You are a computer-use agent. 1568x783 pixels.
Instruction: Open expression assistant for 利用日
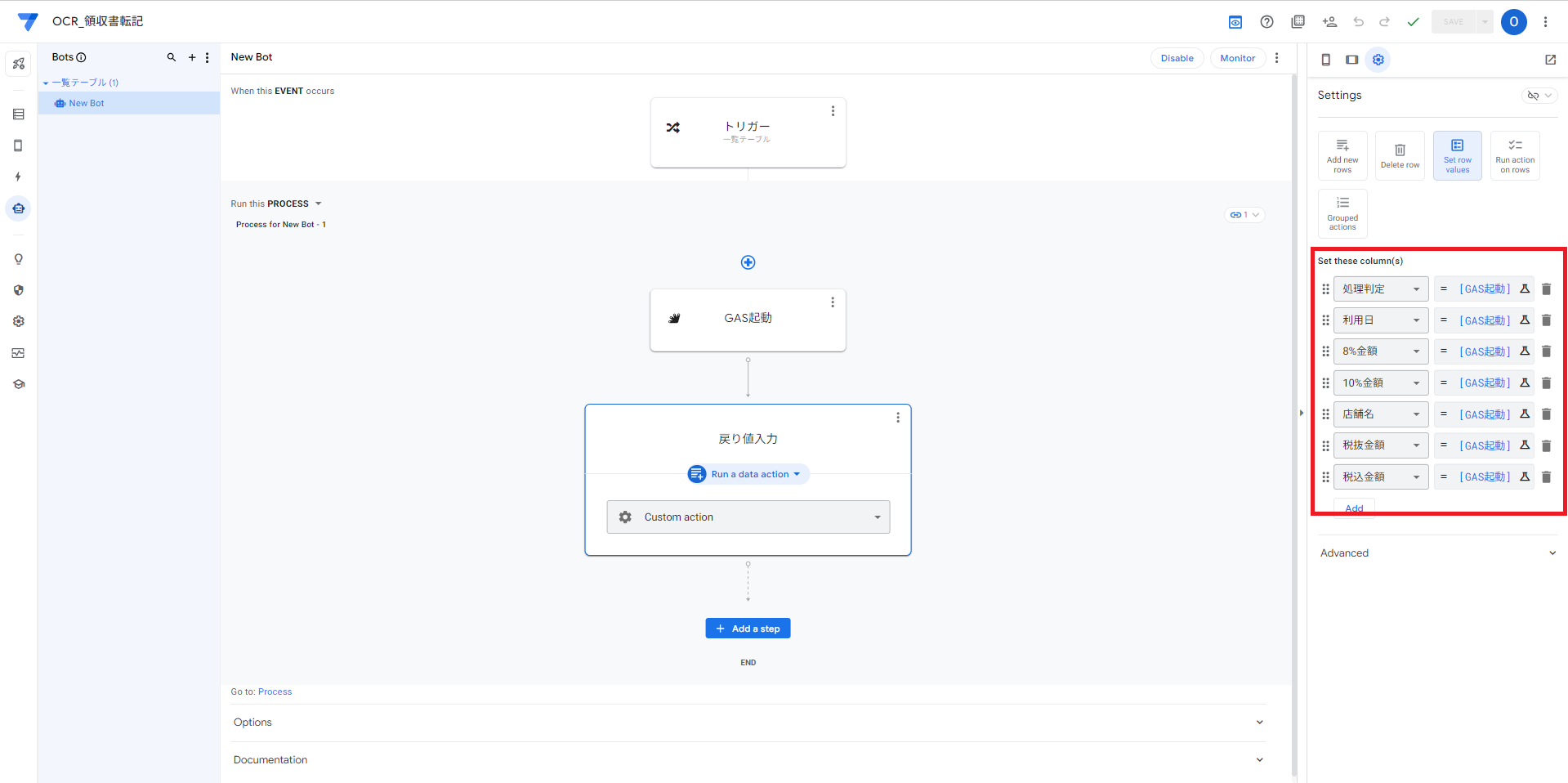[1525, 320]
